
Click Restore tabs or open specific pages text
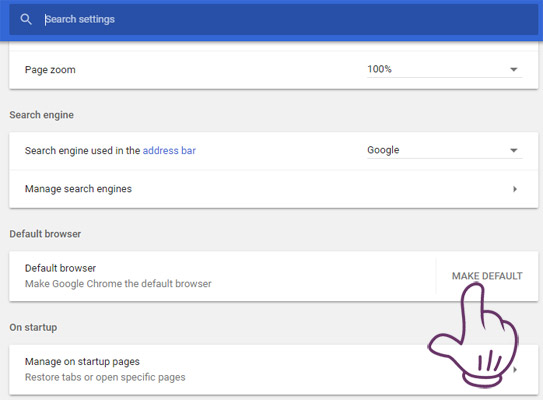coord(105,377)
